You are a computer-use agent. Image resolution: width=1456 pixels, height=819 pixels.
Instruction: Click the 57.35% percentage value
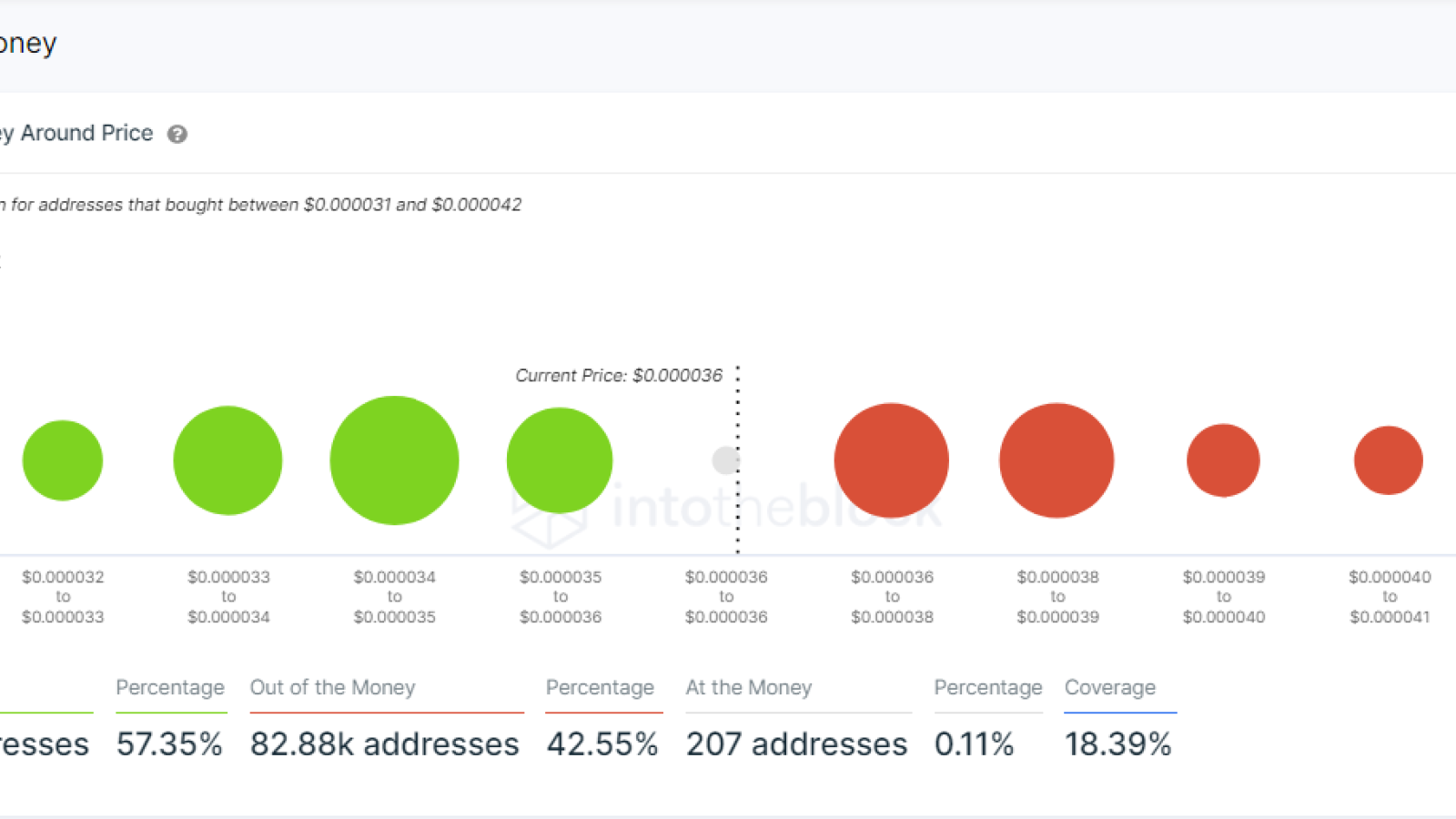point(169,744)
